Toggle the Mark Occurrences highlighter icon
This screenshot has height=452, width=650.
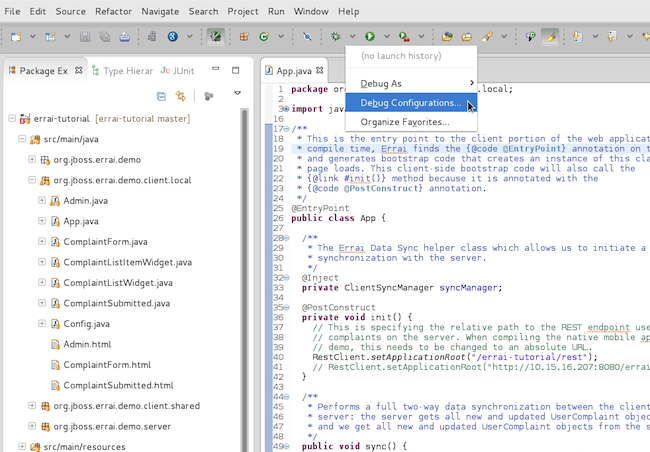[x=550, y=36]
